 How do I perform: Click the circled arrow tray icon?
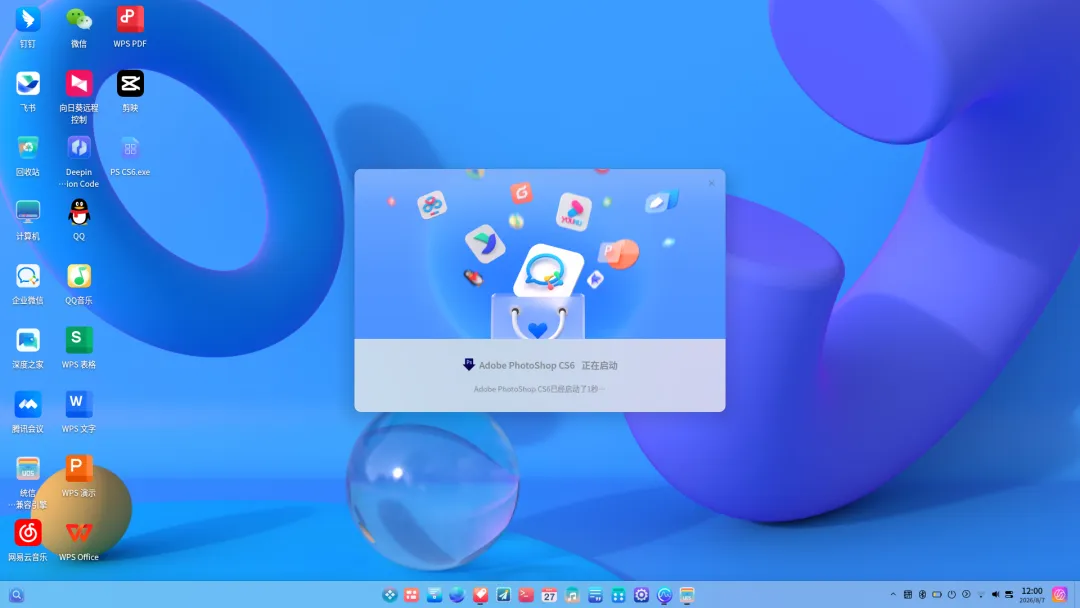pyautogui.click(x=966, y=594)
